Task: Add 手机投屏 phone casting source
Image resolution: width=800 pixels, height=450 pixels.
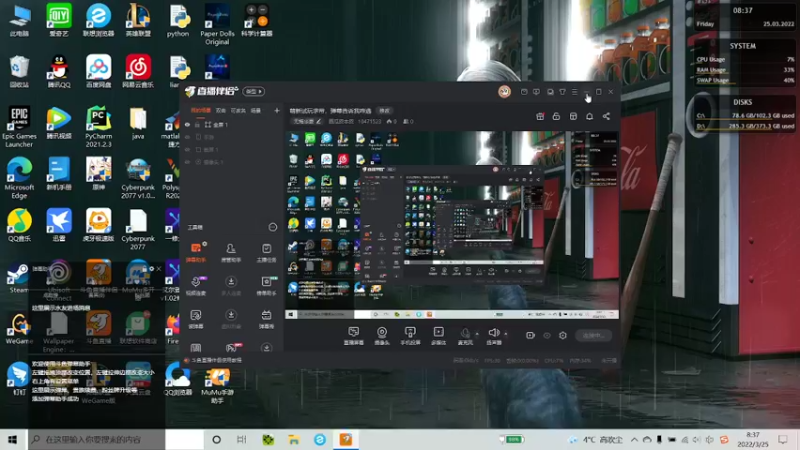Action: point(410,336)
